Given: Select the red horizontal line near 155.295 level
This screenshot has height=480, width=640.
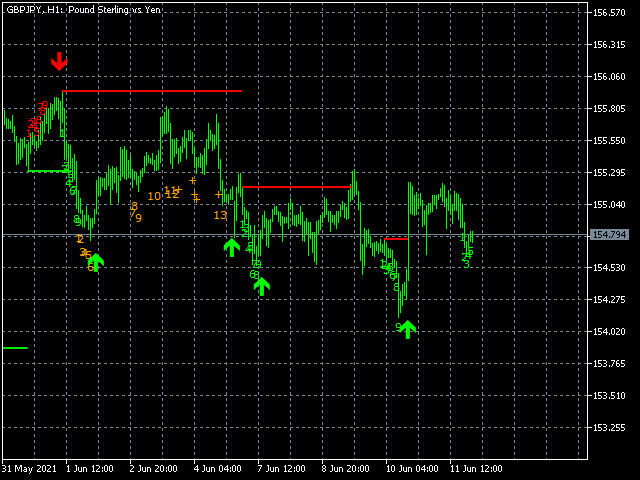Looking at the screenshot, I should click(x=297, y=187).
